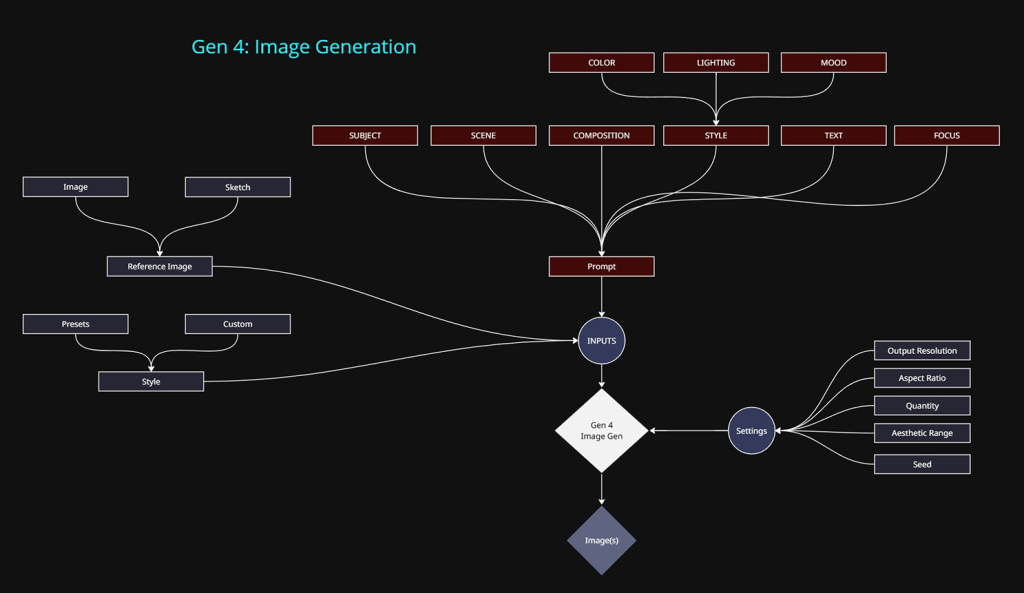Select the Output Resolution setting node
This screenshot has height=593, width=1024.
tap(921, 351)
